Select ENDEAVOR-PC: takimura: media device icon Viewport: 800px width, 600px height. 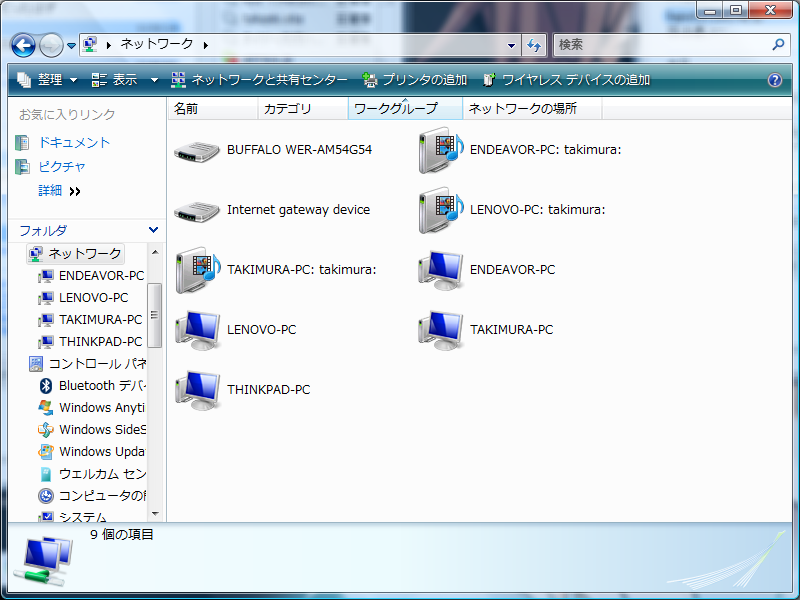(x=441, y=150)
